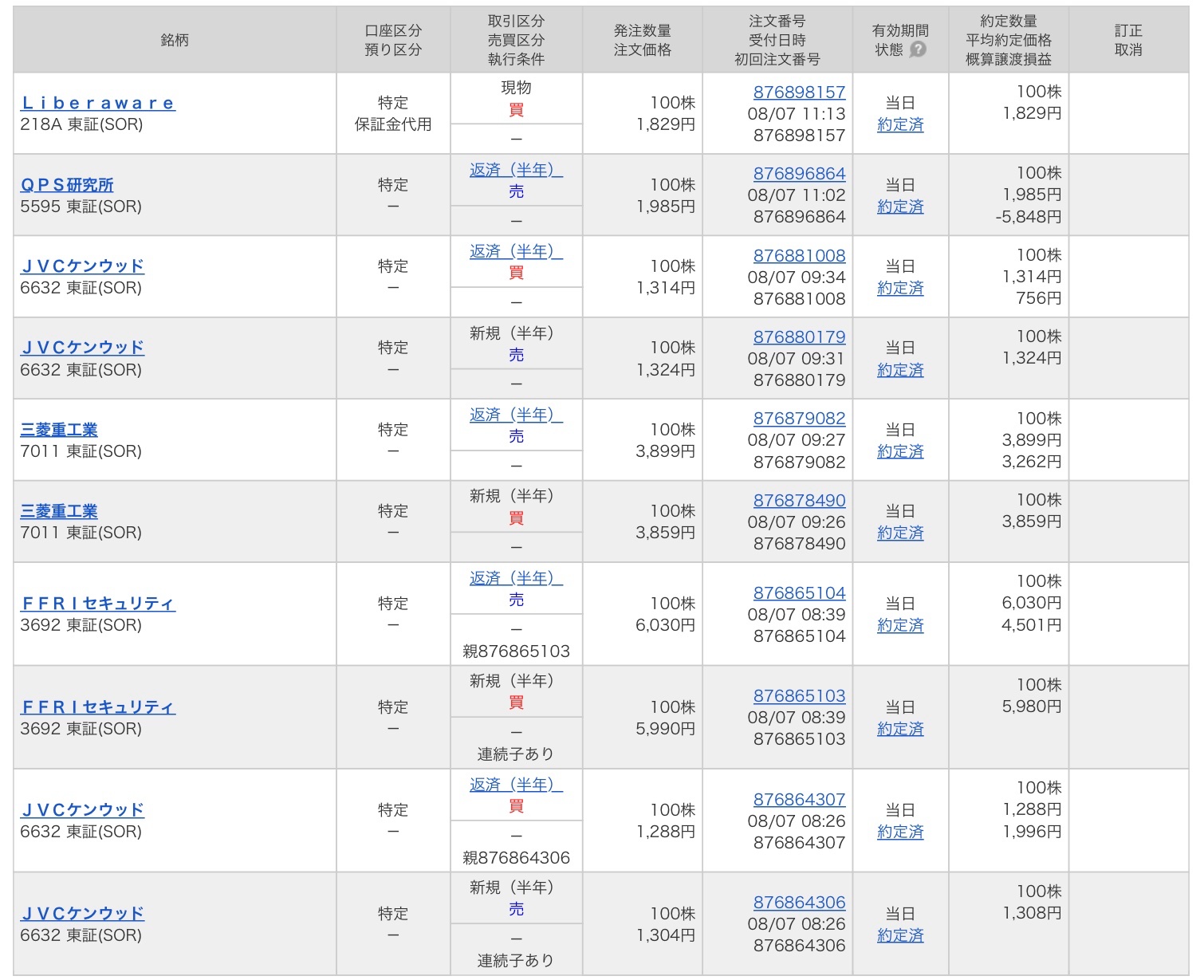
Task: Click 約定済 for the bottom JVCケンウッド order
Action: (x=900, y=935)
